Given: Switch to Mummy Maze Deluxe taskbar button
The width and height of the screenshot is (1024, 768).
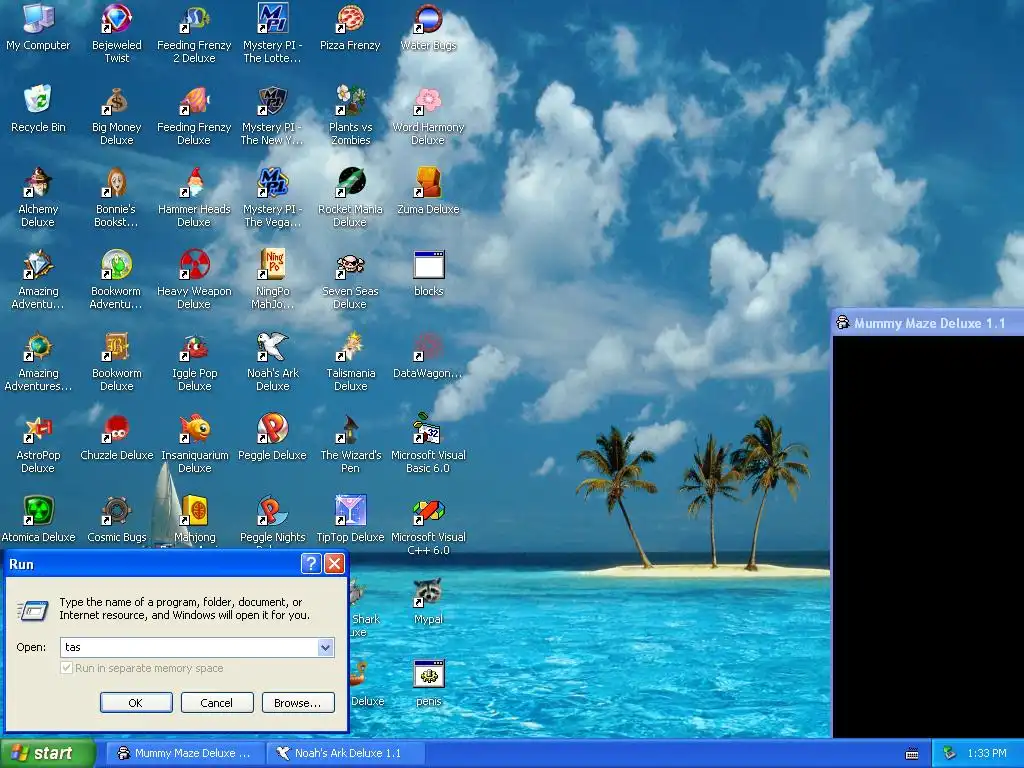Looking at the screenshot, I should pos(185,753).
